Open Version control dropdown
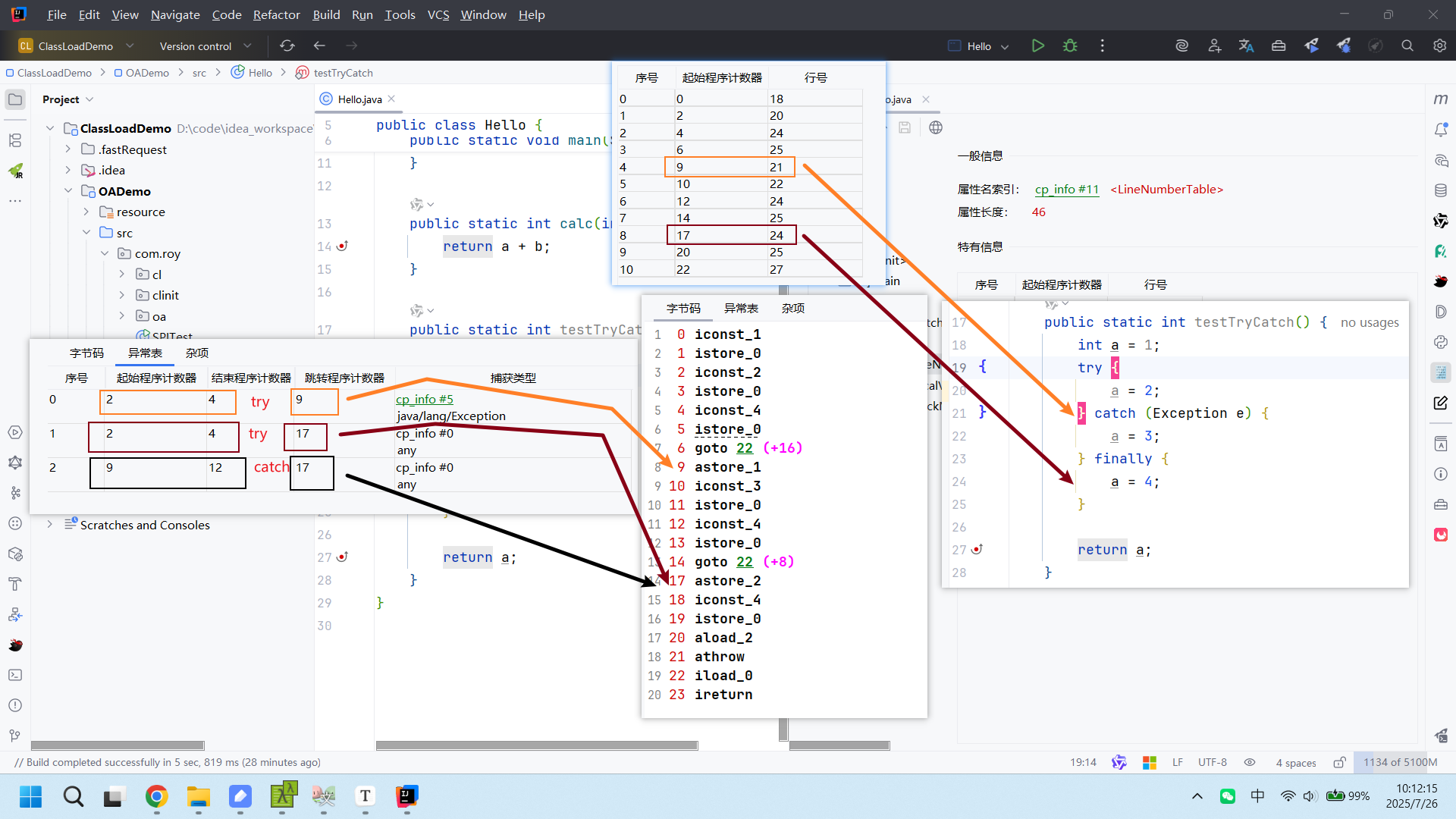1456x819 pixels. pyautogui.click(x=205, y=46)
